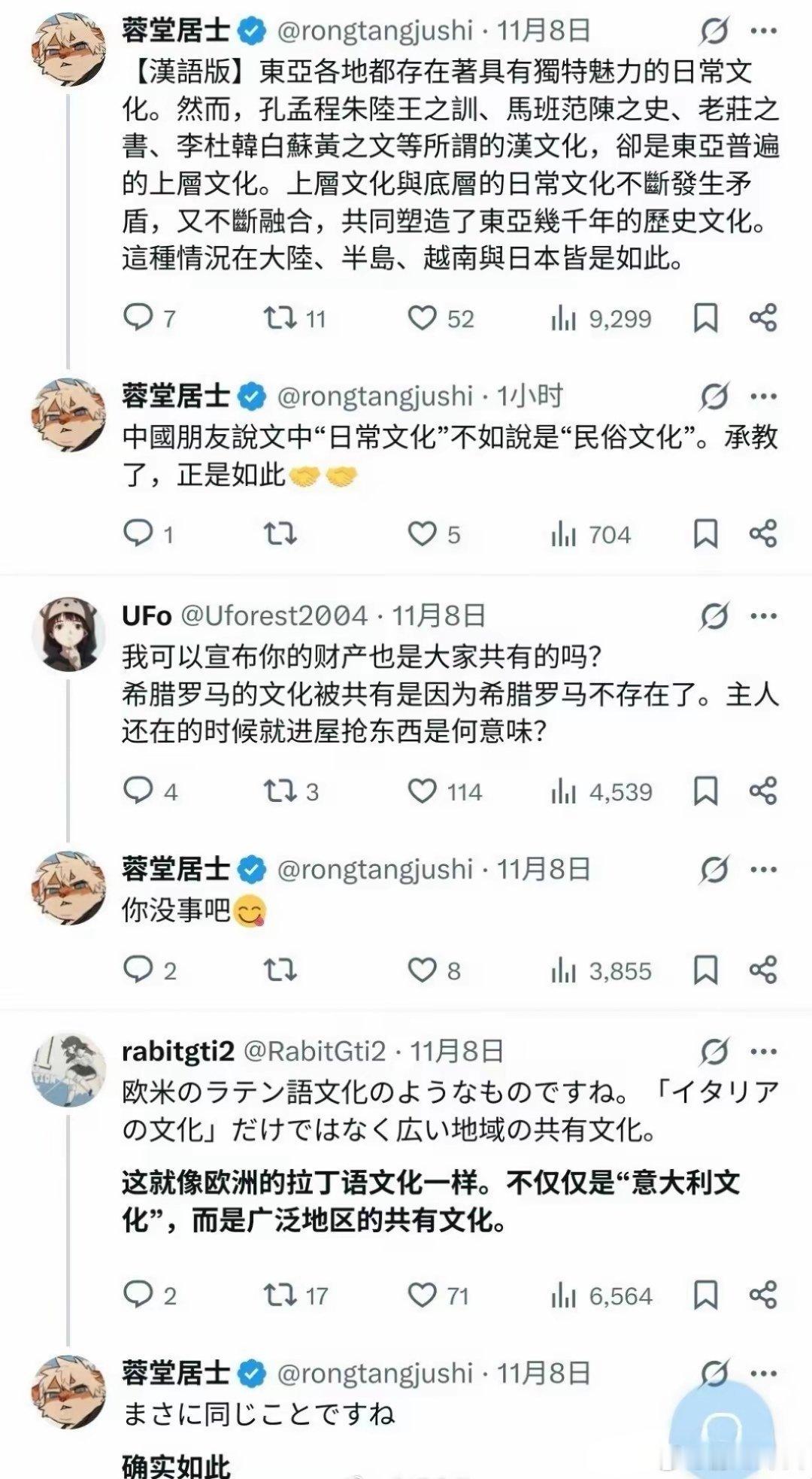Open the @Uforest2004 handle link
Image resolution: width=812 pixels, height=1479 pixels.
click(x=274, y=616)
